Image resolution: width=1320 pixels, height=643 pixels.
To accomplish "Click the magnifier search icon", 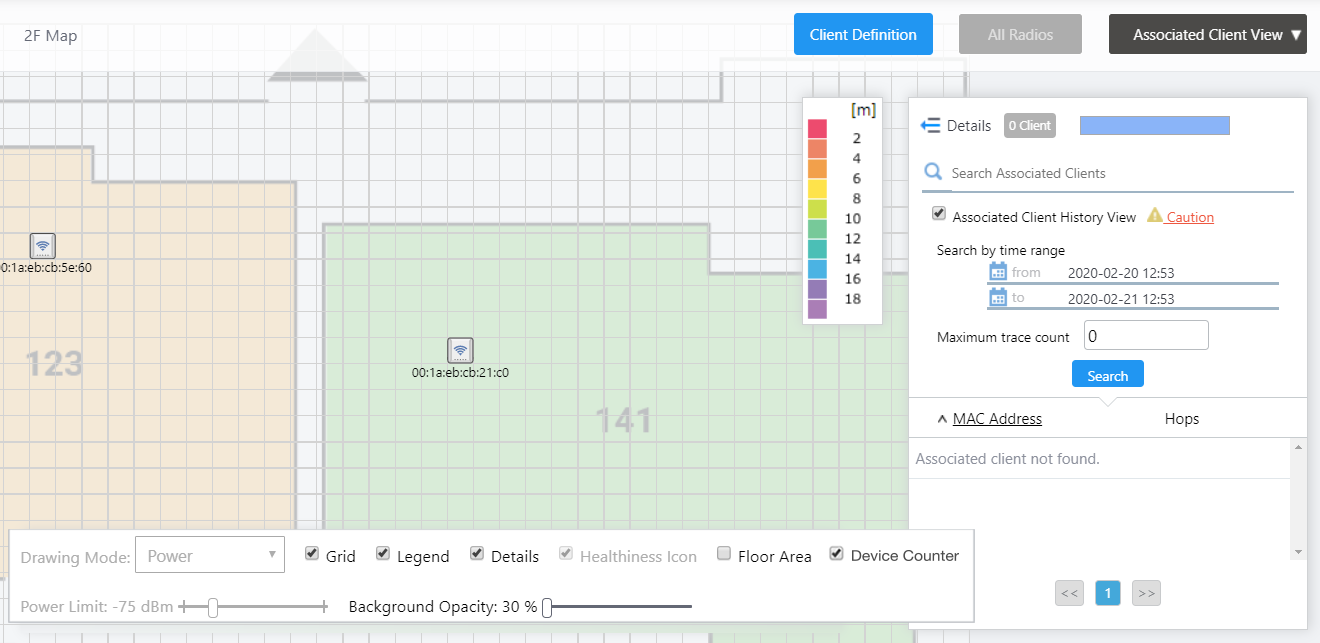I will click(933, 172).
